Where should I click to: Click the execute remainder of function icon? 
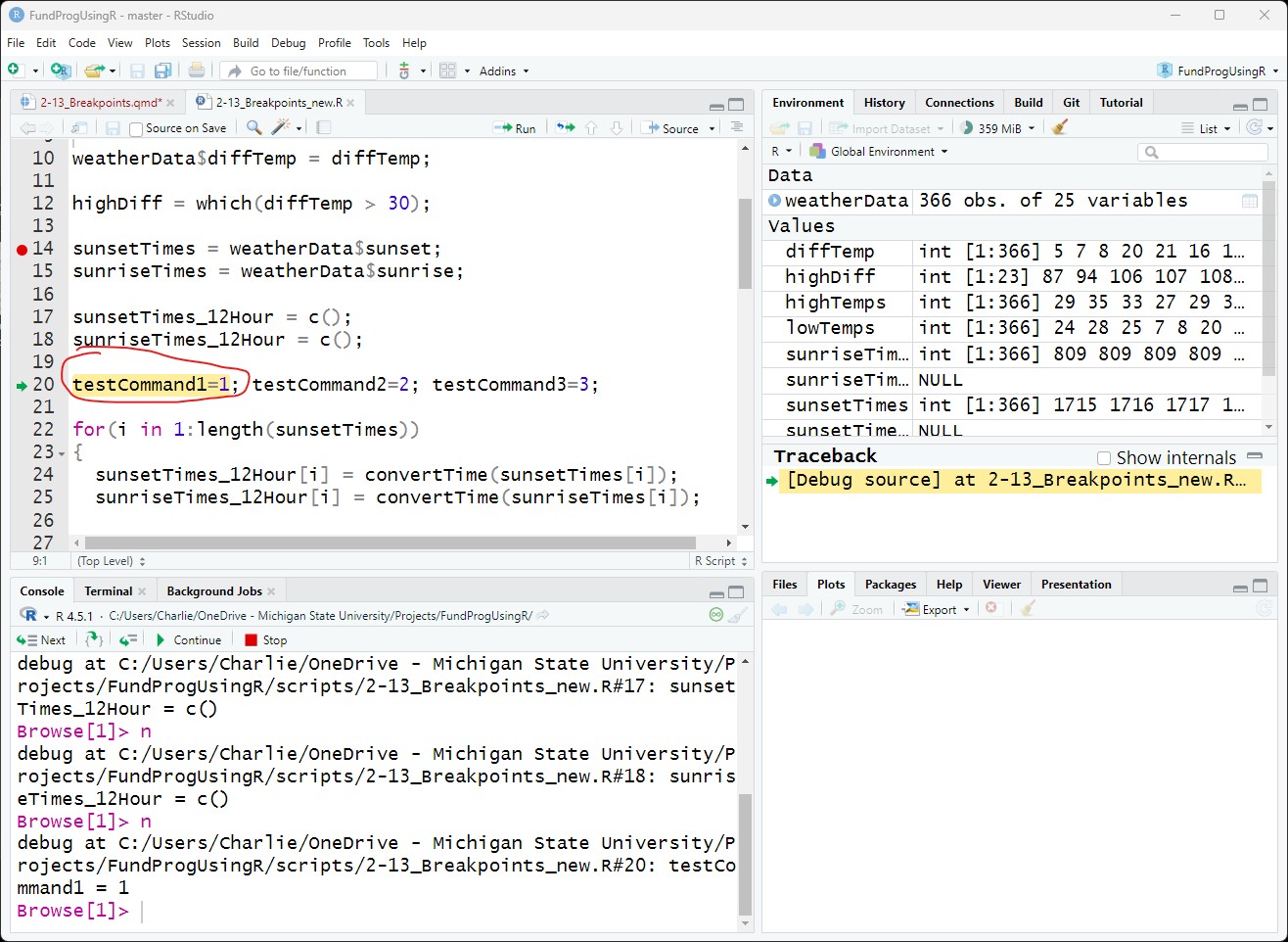128,639
